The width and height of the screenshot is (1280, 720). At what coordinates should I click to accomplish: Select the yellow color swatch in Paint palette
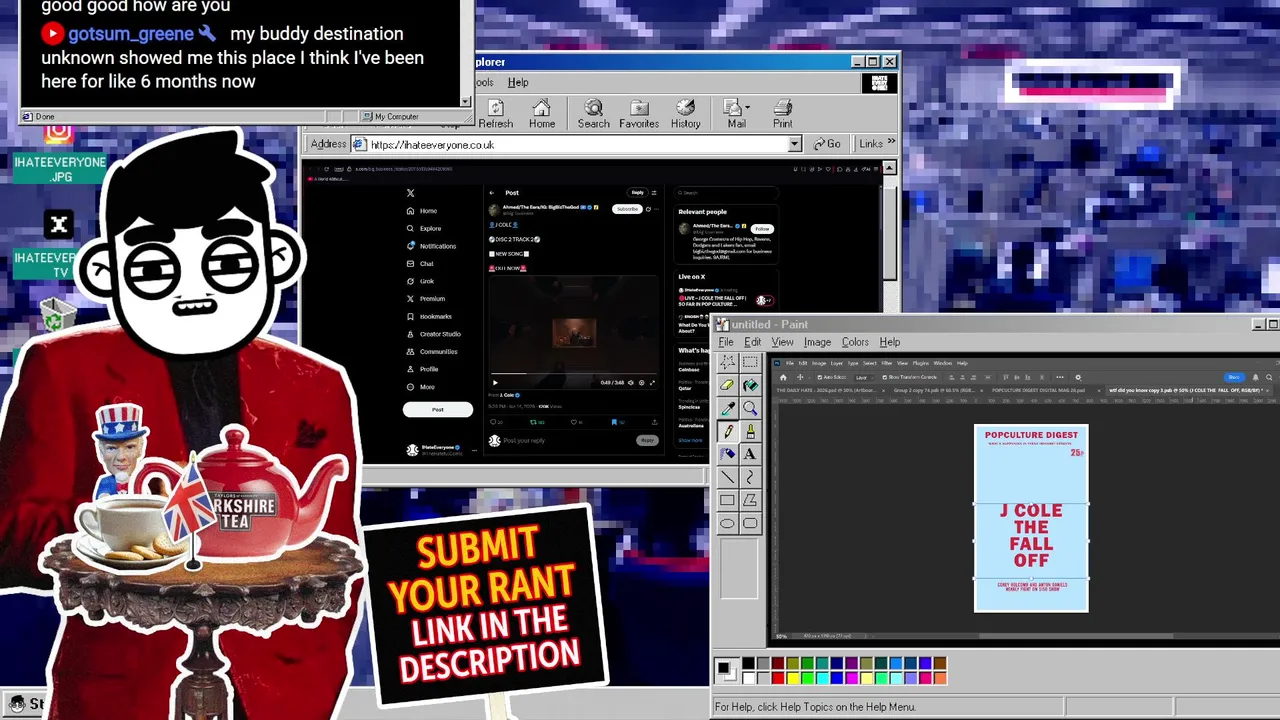pyautogui.click(x=793, y=678)
